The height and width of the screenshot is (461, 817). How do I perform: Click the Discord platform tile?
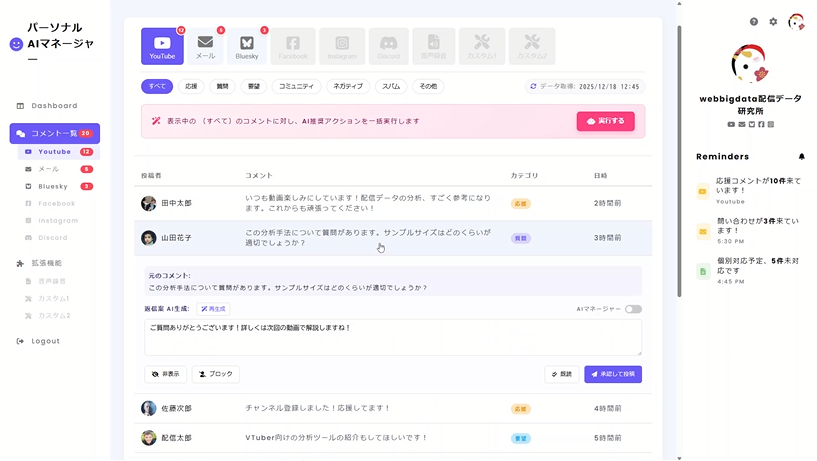click(x=389, y=46)
